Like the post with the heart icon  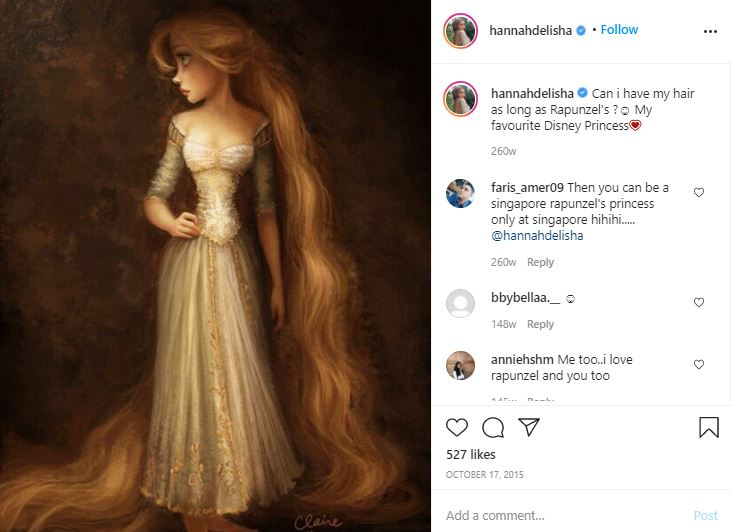coord(456,427)
